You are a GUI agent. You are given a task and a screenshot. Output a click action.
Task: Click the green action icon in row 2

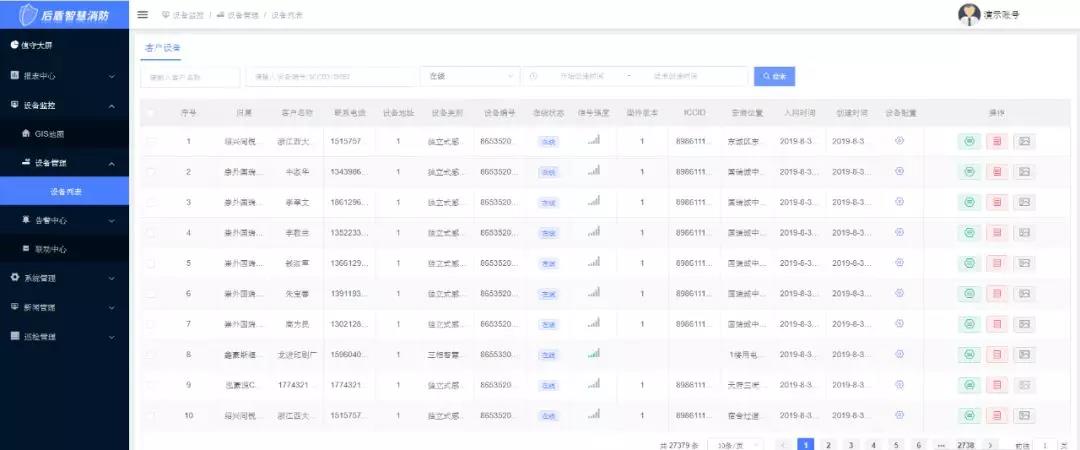point(969,172)
